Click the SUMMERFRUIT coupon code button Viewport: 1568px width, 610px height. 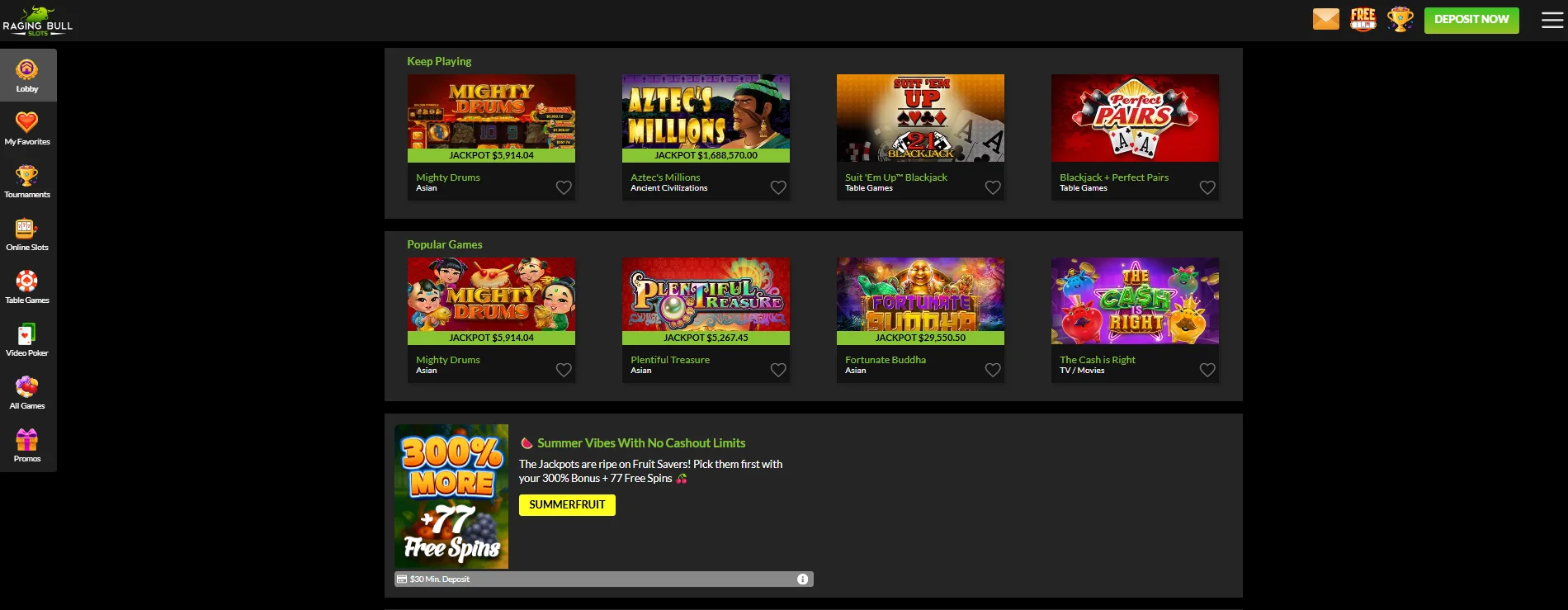tap(567, 504)
